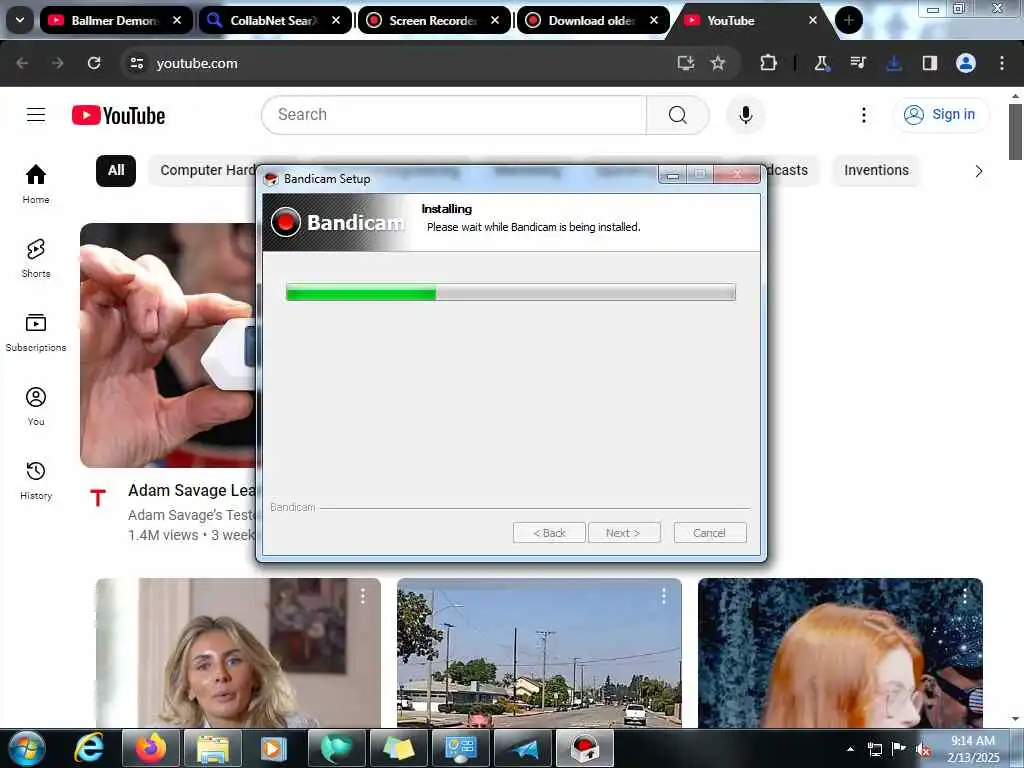Open the You section in sidebar
The image size is (1024, 768).
[36, 406]
